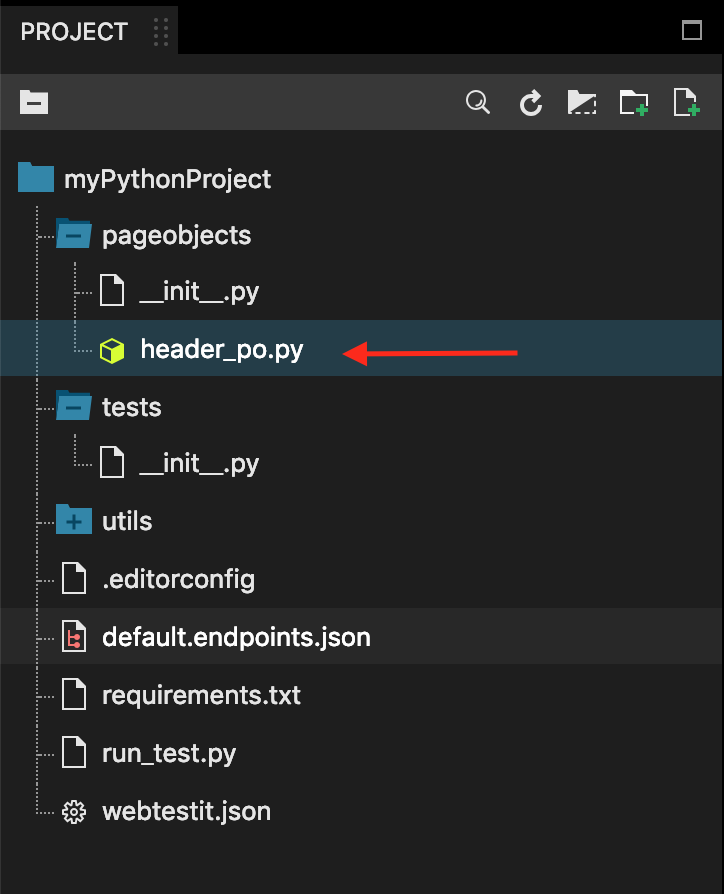Select the tests folder name

coord(132,408)
